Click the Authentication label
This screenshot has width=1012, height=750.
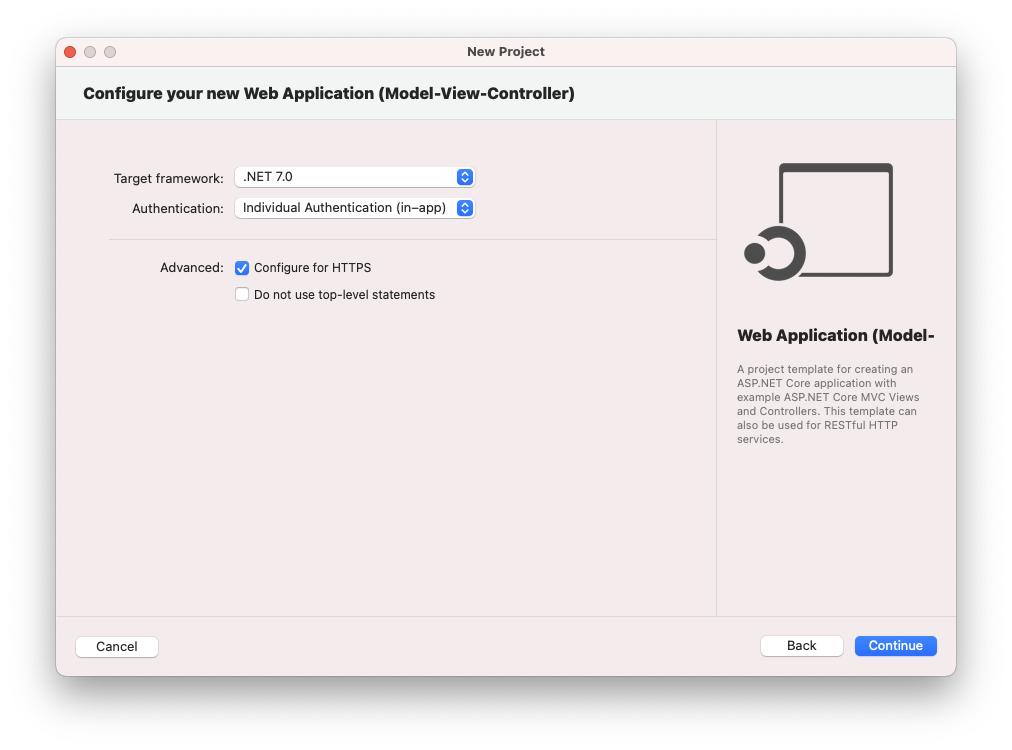coord(177,208)
